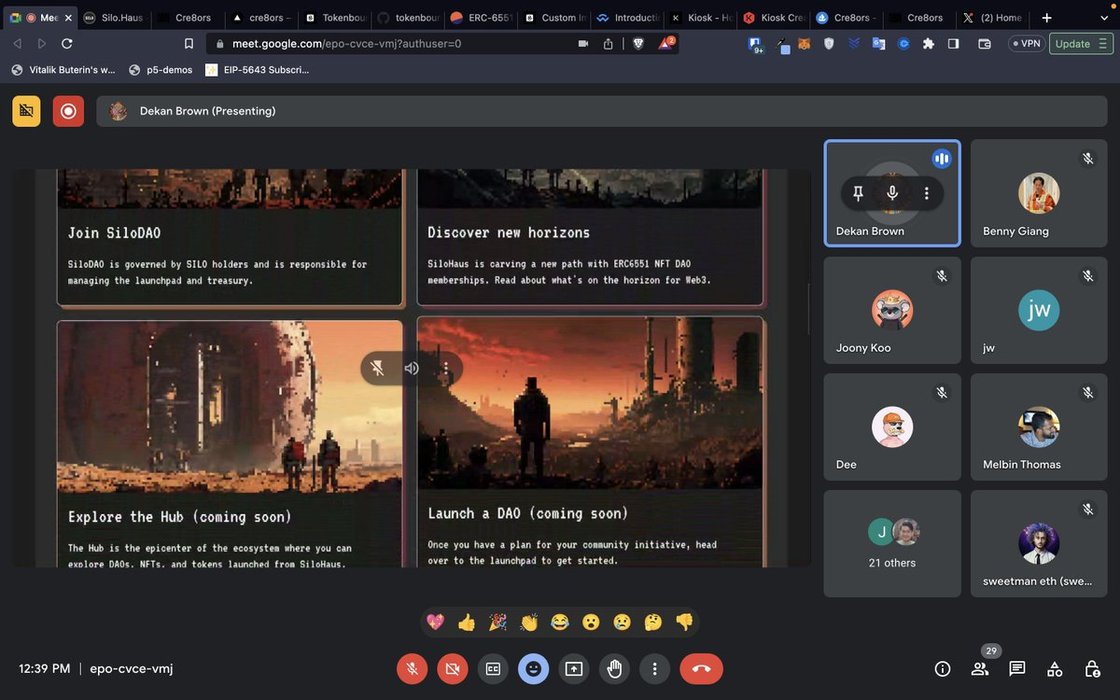Switch to the Kiosk Cre browser tab
This screenshot has width=1120, height=700.
[x=774, y=18]
